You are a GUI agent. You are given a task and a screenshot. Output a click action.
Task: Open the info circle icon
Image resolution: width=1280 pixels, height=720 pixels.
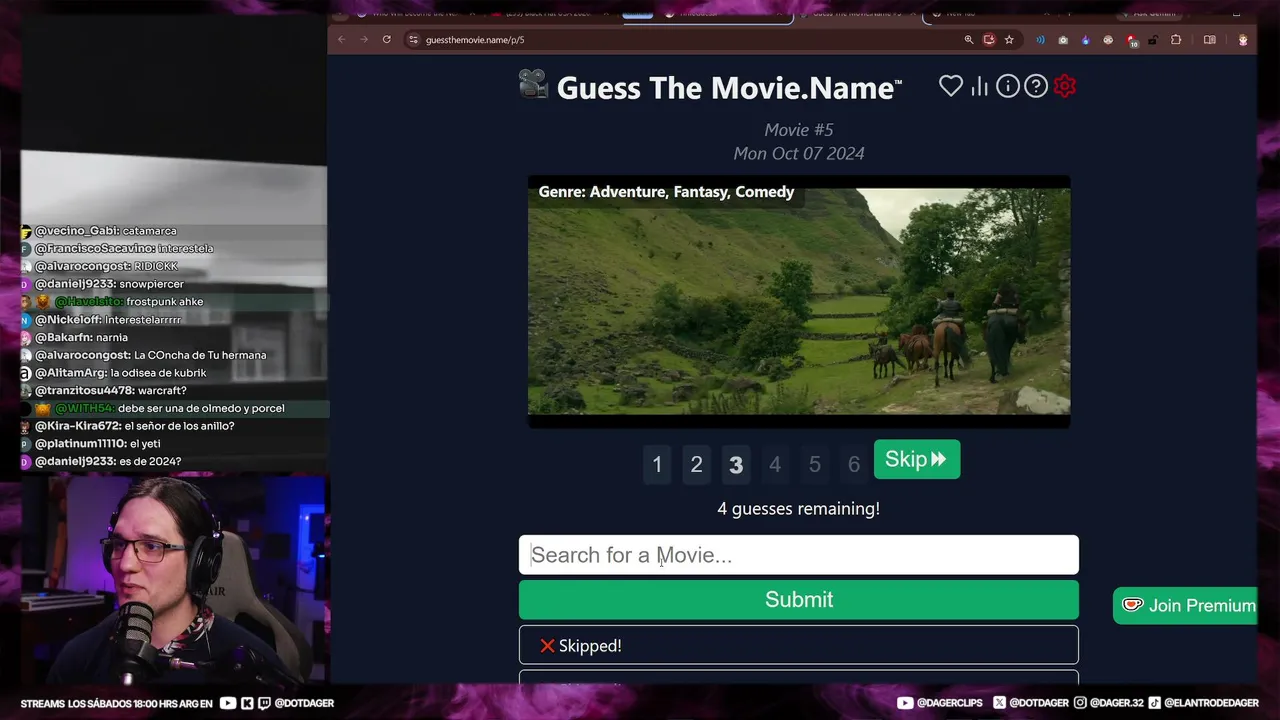(1008, 87)
